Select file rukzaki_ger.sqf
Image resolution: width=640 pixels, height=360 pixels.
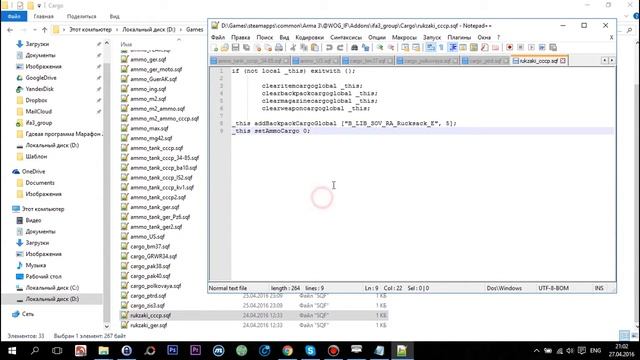(149, 325)
